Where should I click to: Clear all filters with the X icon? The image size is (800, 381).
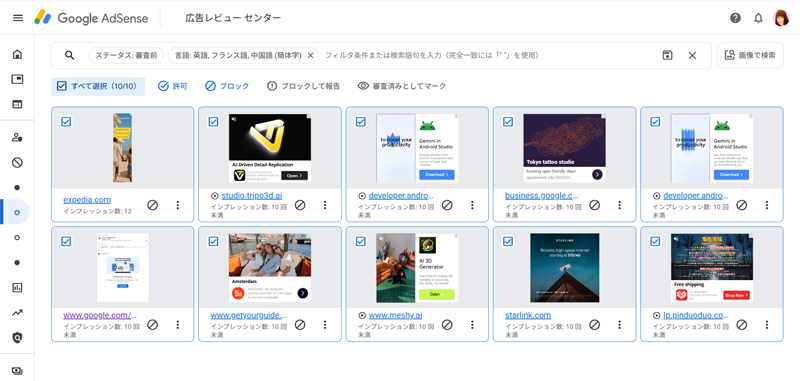692,55
